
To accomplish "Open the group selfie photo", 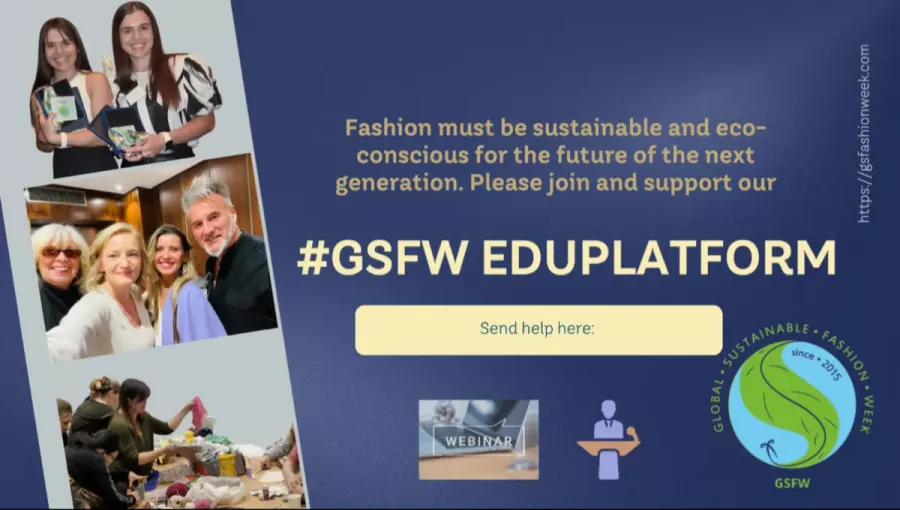I will click(152, 258).
